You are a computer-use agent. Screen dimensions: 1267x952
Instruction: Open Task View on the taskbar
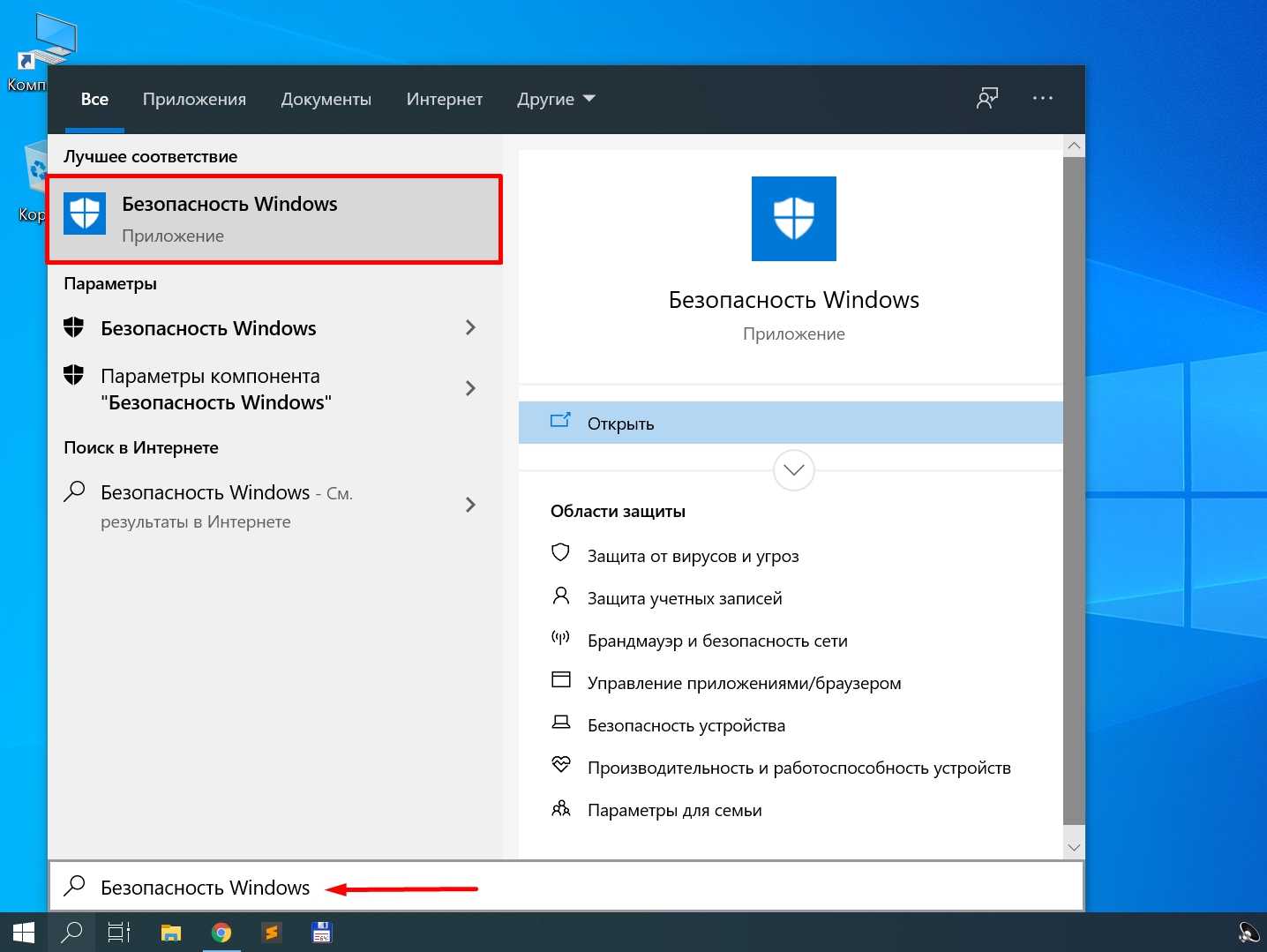[x=119, y=933]
